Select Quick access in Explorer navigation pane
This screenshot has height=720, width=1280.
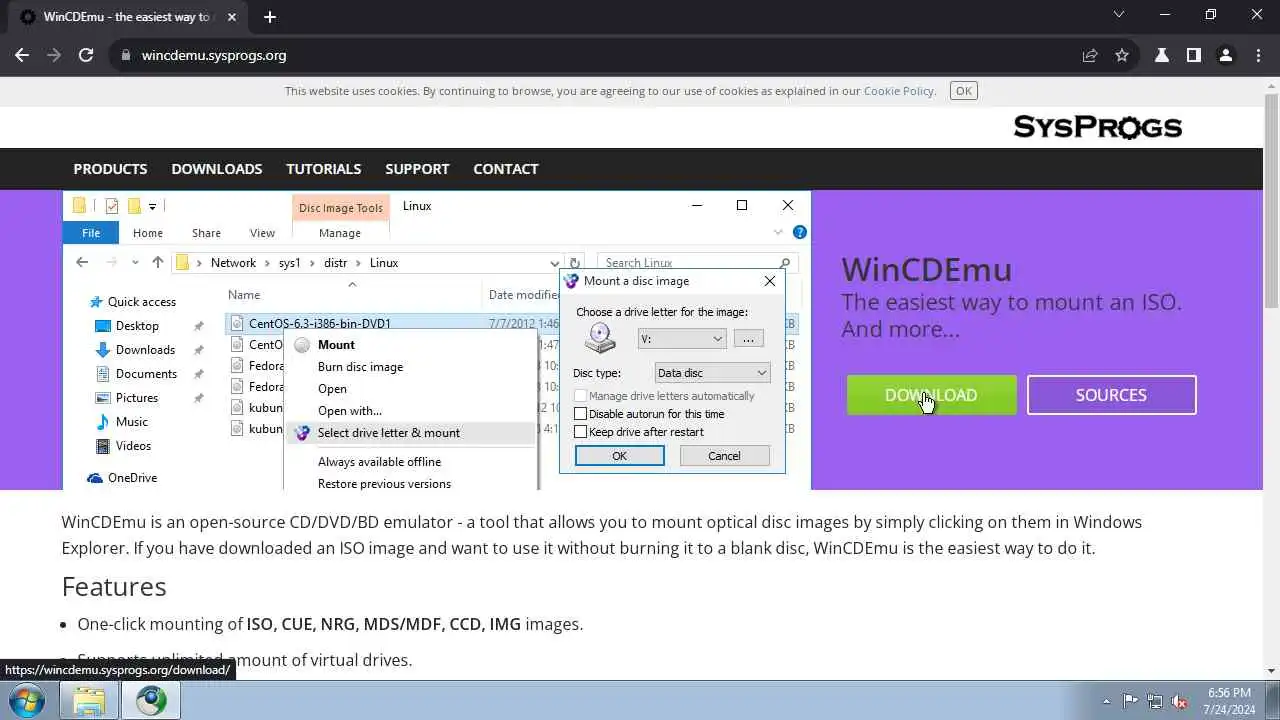142,302
